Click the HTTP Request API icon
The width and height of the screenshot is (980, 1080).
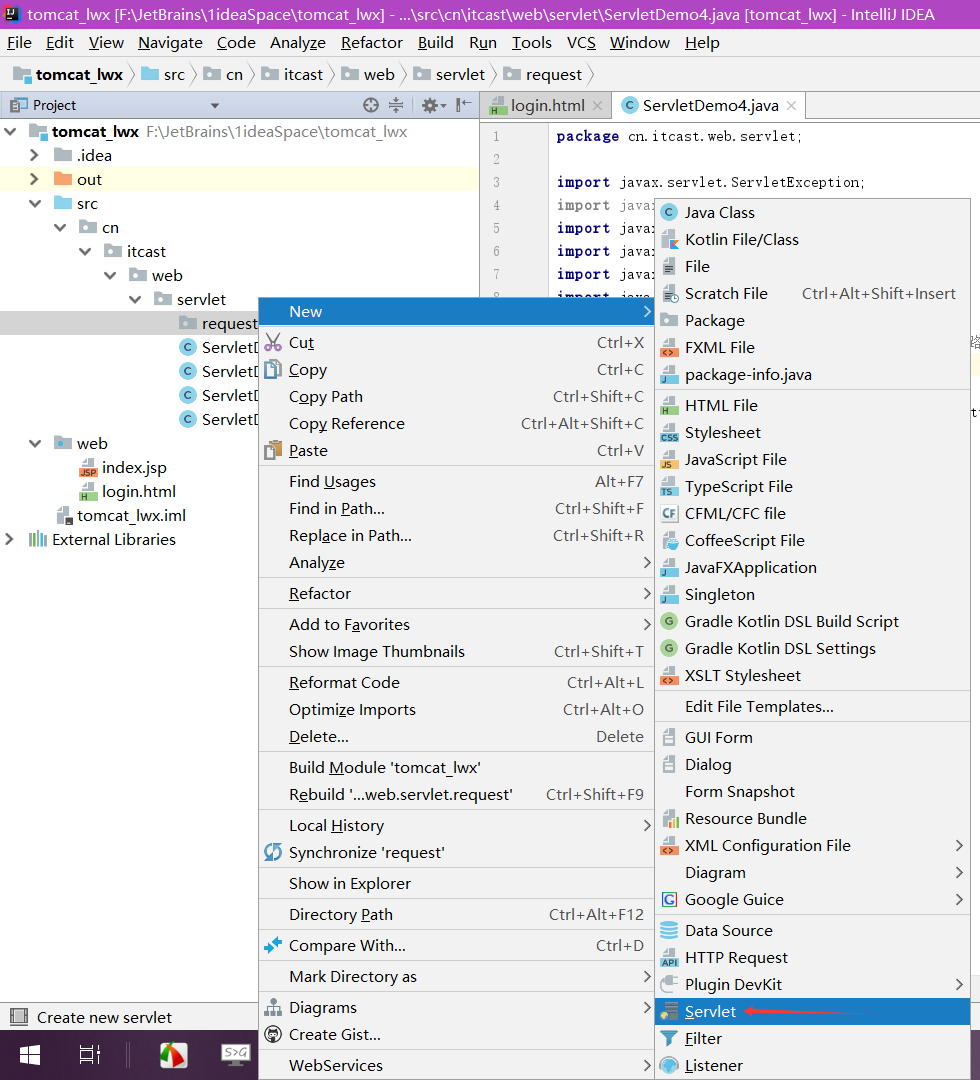coord(669,957)
